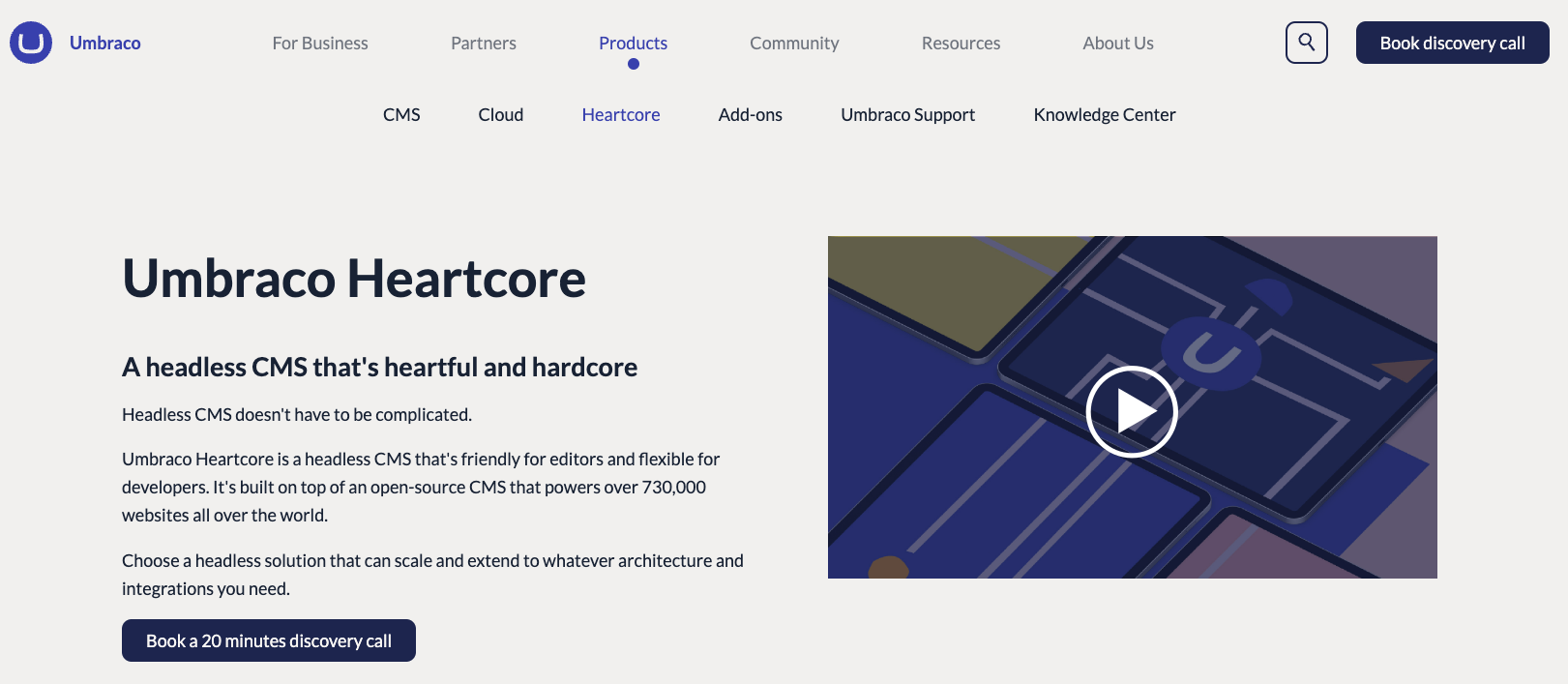Viewport: 1568px width, 684px height.
Task: Open the Resources menu
Action: click(961, 43)
